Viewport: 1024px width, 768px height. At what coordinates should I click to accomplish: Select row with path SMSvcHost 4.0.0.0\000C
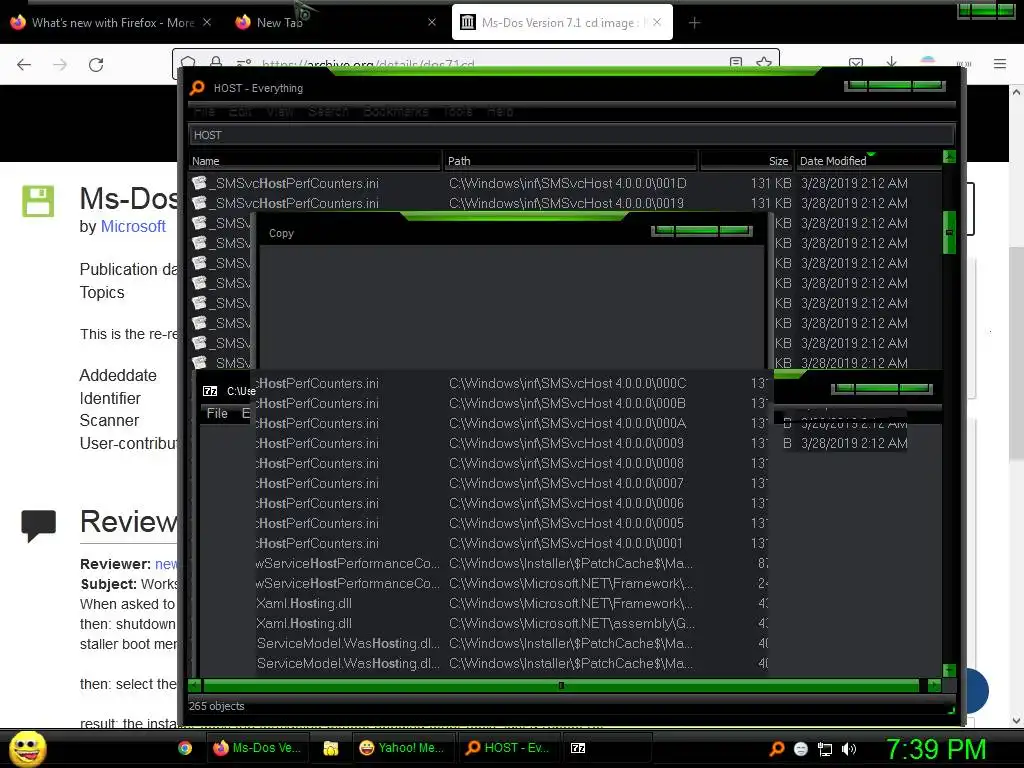tap(511, 383)
